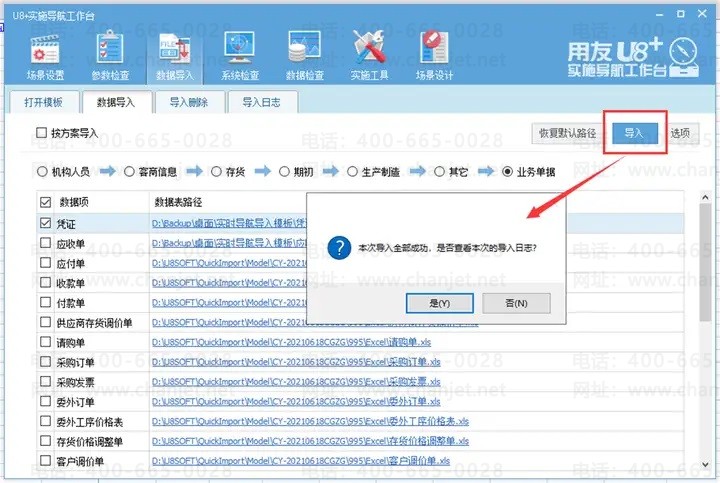This screenshot has height=483, width=720.
Task: Select 机构人员 radio button
Action: pyautogui.click(x=42, y=172)
